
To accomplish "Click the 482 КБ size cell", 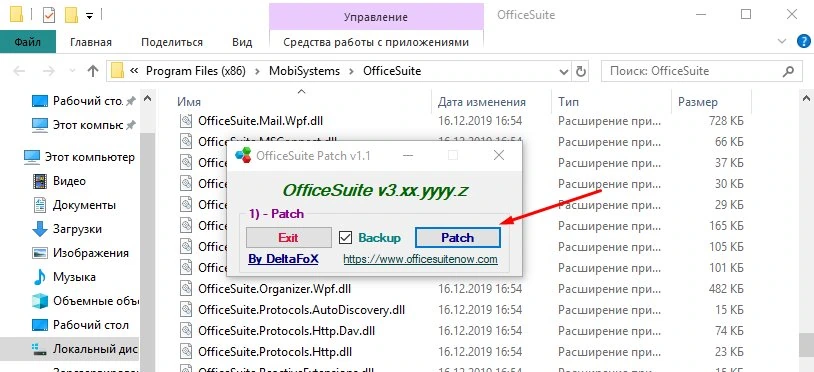I will pyautogui.click(x=726, y=288).
